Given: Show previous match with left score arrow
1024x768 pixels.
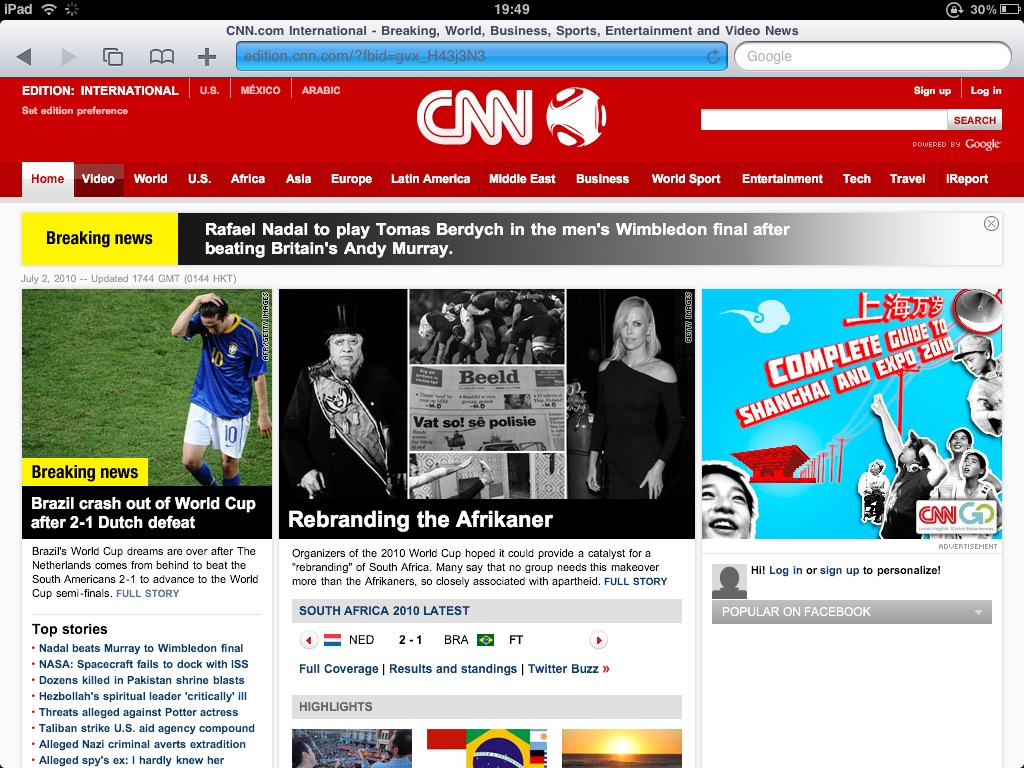Looking at the screenshot, I should point(309,640).
